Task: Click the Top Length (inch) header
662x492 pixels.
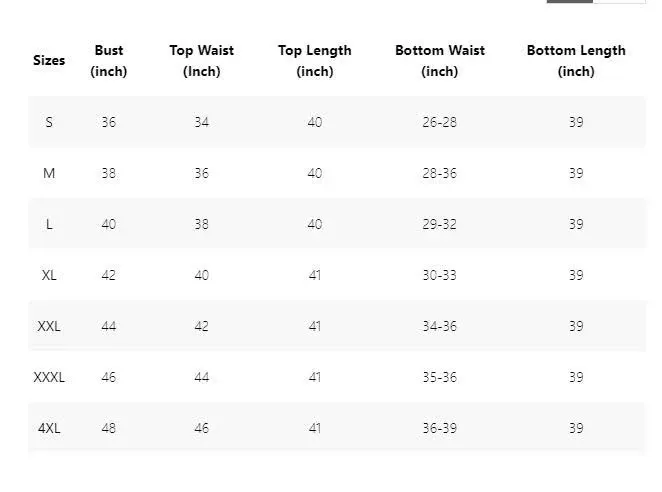Action: tap(315, 61)
